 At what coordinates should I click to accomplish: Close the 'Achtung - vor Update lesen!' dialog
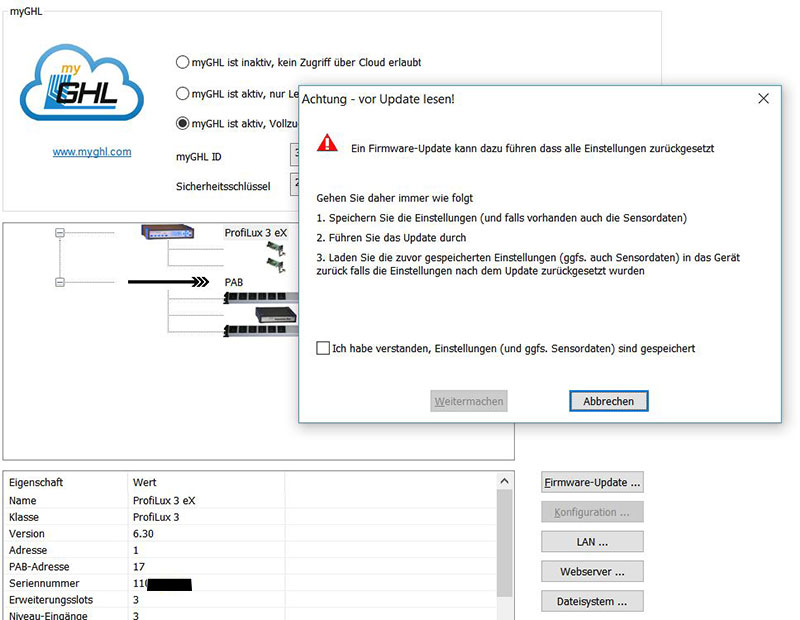click(763, 99)
